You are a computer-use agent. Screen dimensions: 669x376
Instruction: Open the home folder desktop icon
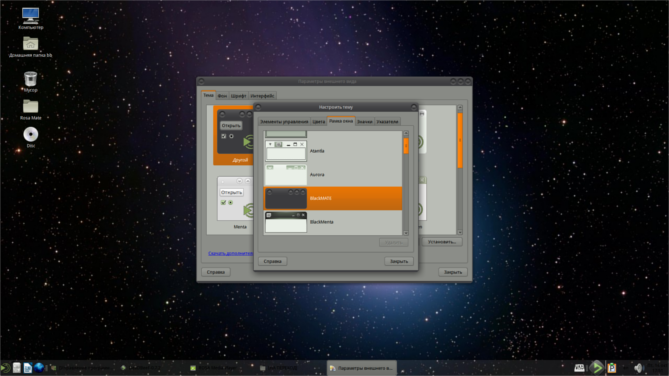tap(30, 46)
